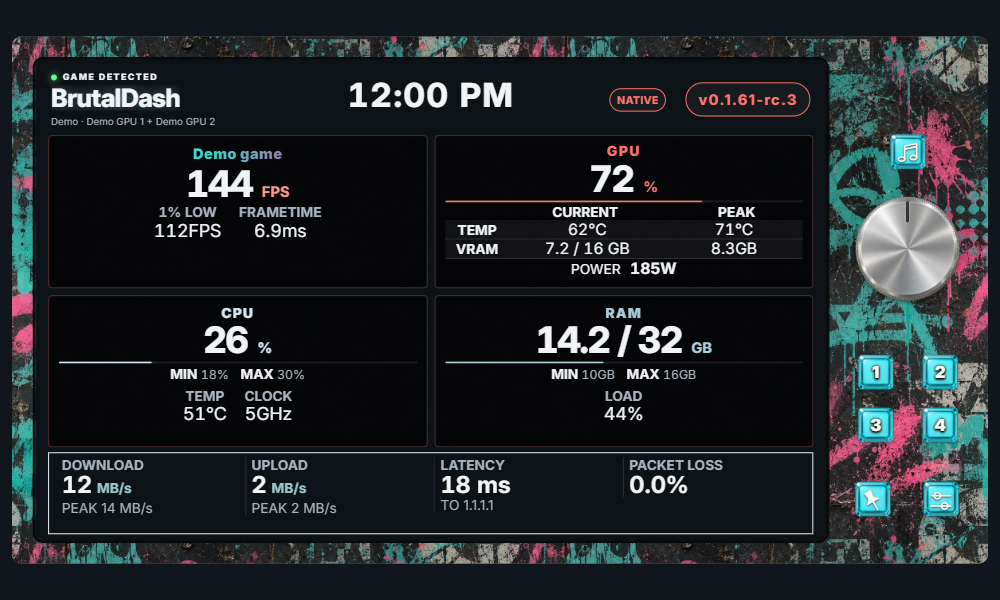The image size is (1000, 600).
Task: Click the NATIVE mode badge
Action: tap(637, 100)
